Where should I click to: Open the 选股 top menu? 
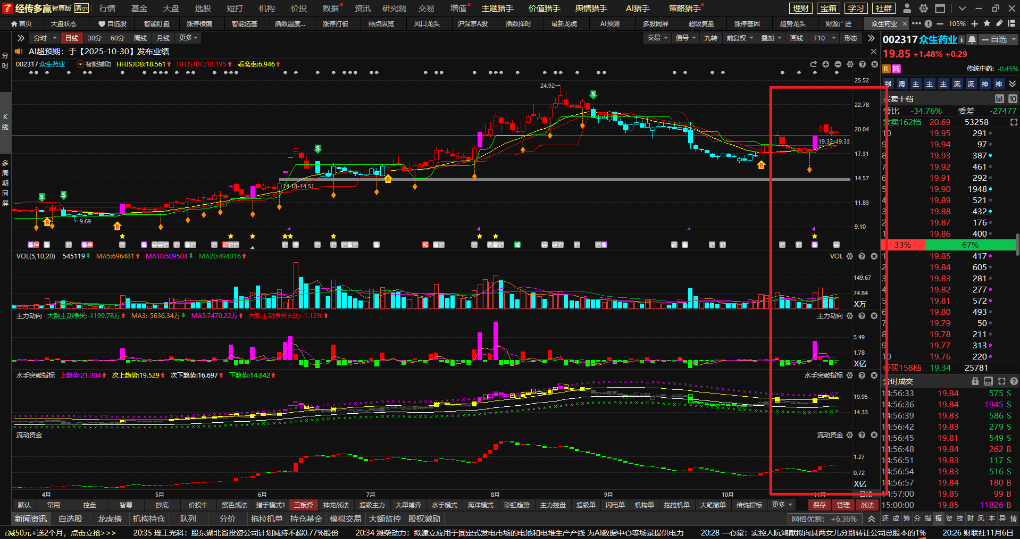click(205, 7)
